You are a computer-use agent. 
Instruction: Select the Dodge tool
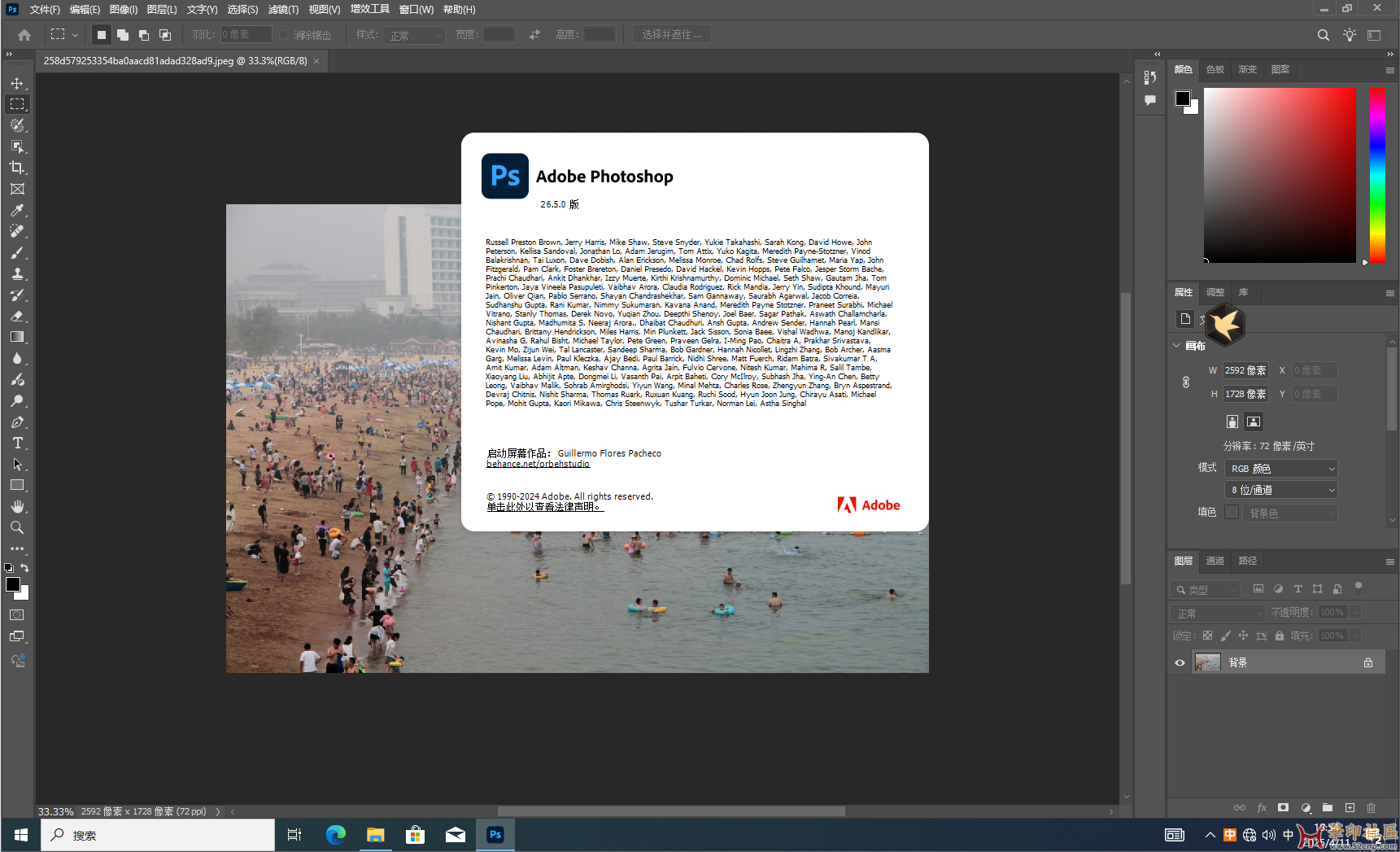(17, 400)
